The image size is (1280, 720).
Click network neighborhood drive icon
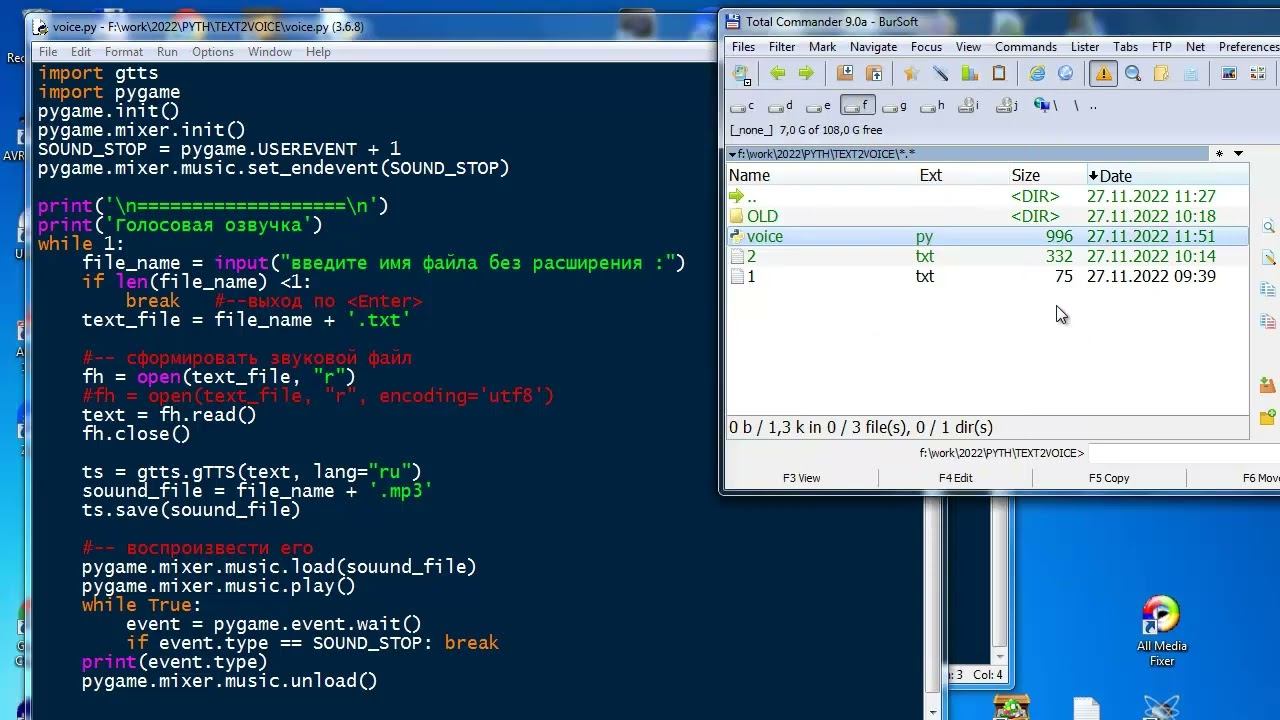(1043, 105)
